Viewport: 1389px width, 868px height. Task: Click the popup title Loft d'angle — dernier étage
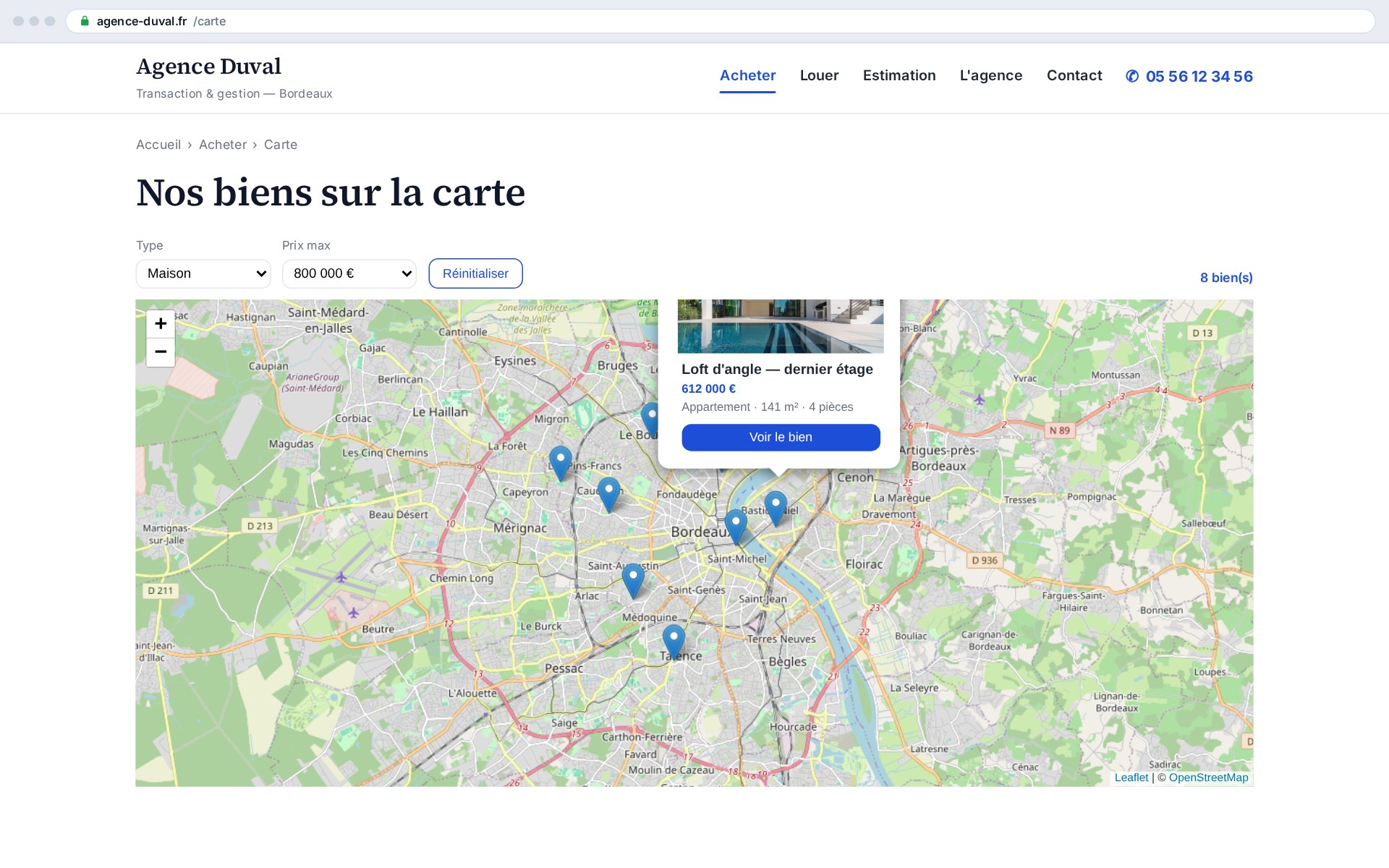pos(777,369)
